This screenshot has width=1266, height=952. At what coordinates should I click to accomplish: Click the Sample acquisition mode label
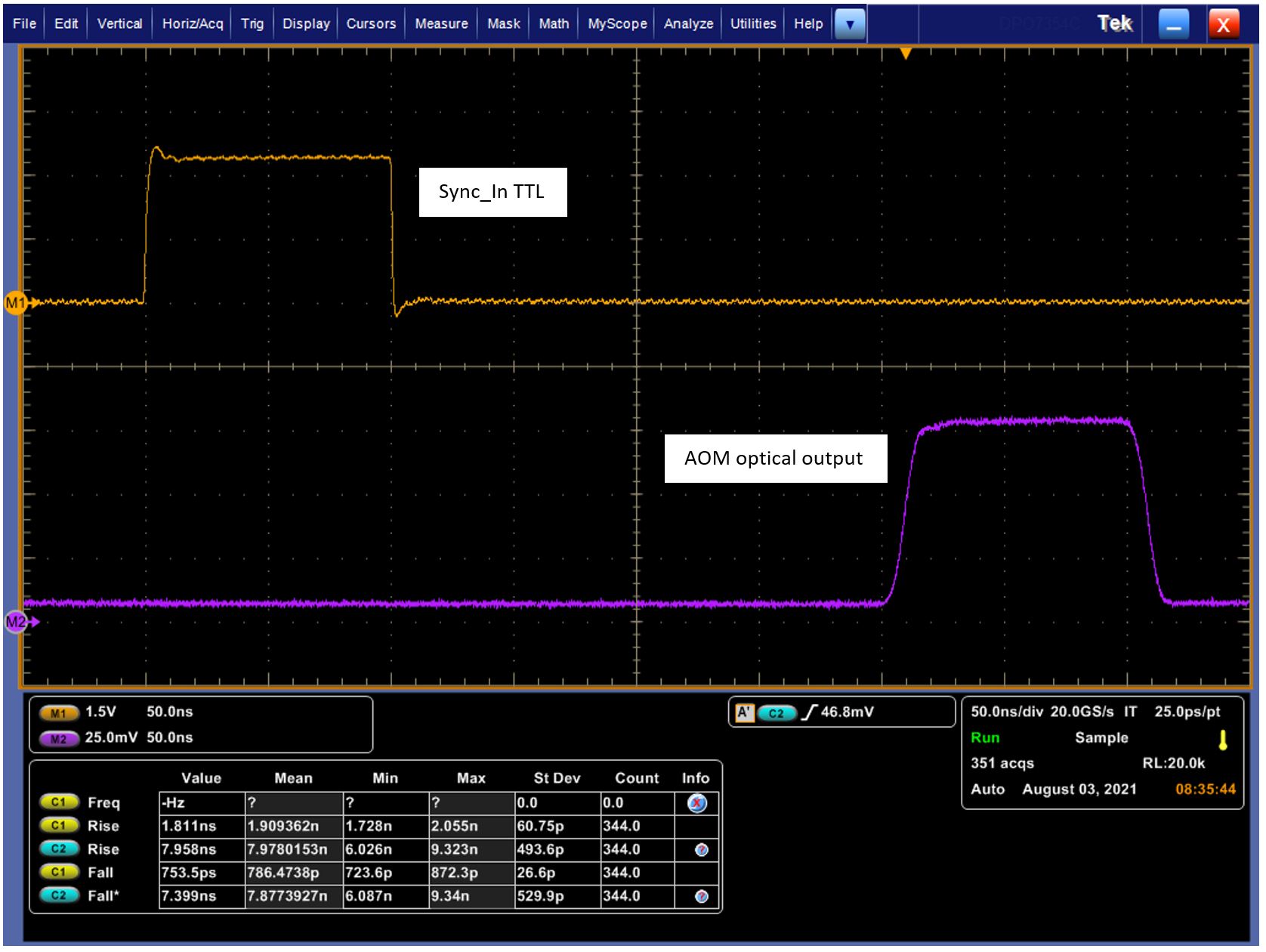click(x=1101, y=737)
